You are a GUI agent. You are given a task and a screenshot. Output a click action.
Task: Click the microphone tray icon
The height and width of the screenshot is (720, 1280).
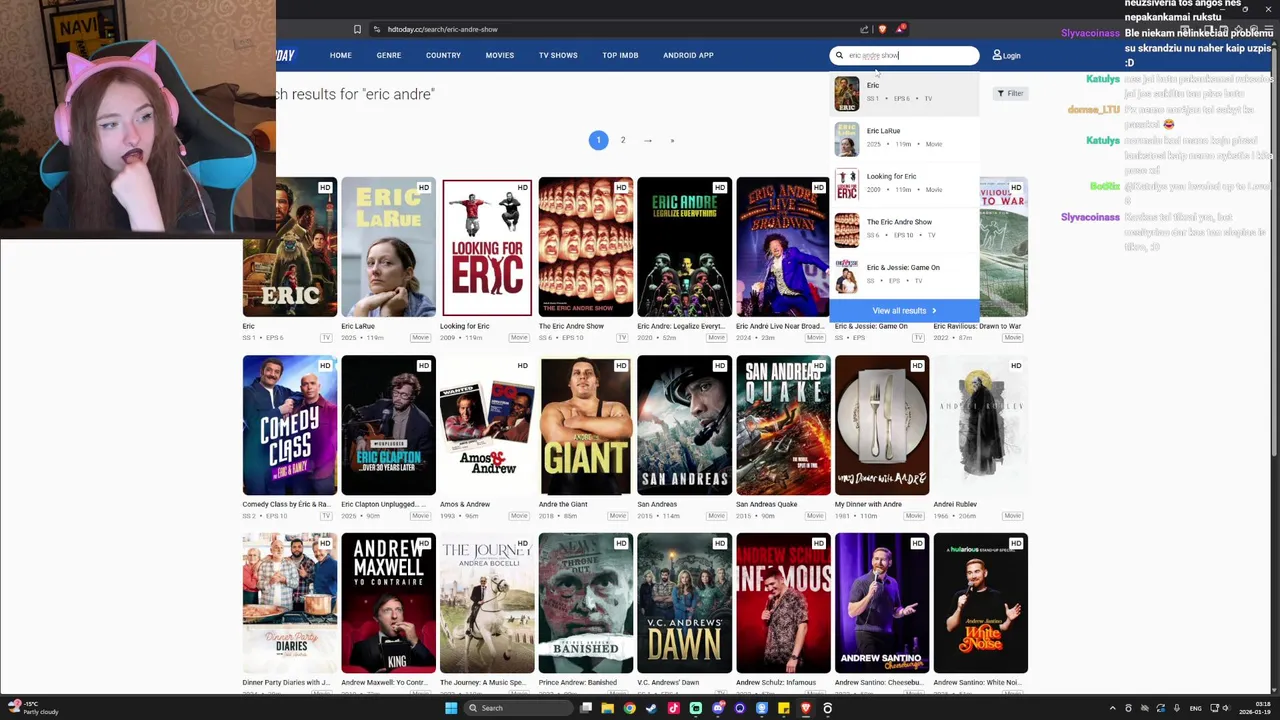click(x=1177, y=708)
